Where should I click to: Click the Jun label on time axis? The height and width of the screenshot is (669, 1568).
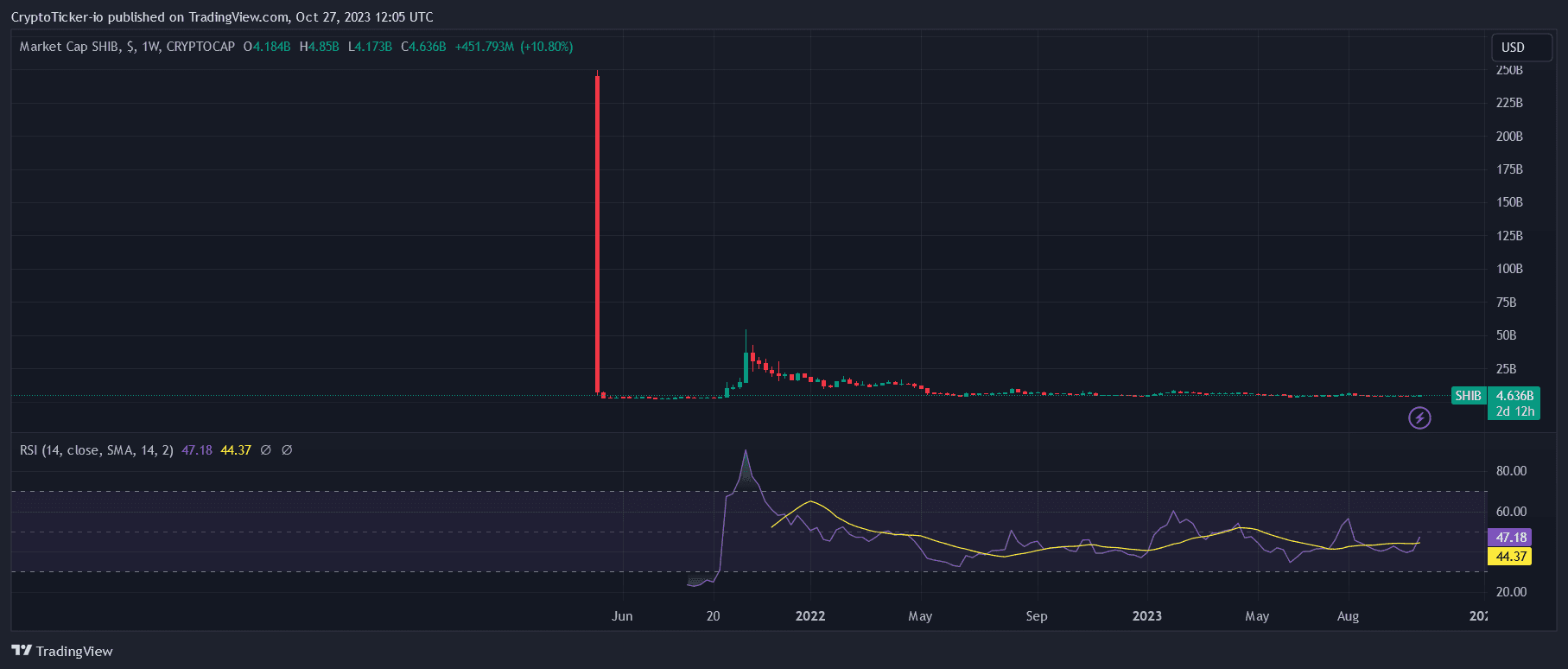(622, 616)
